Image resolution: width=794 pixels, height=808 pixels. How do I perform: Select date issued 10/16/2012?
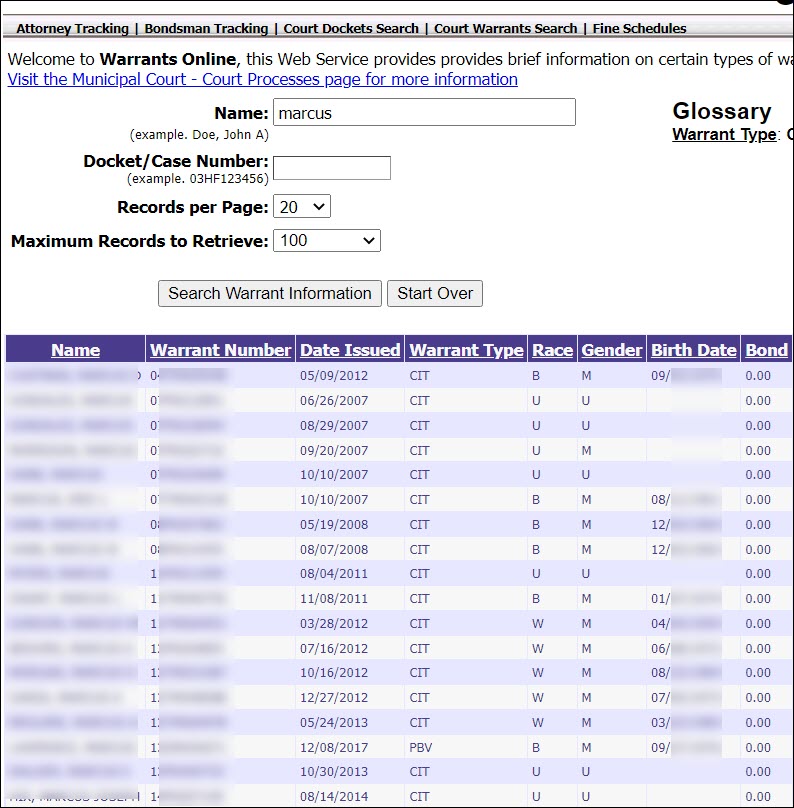point(334,672)
